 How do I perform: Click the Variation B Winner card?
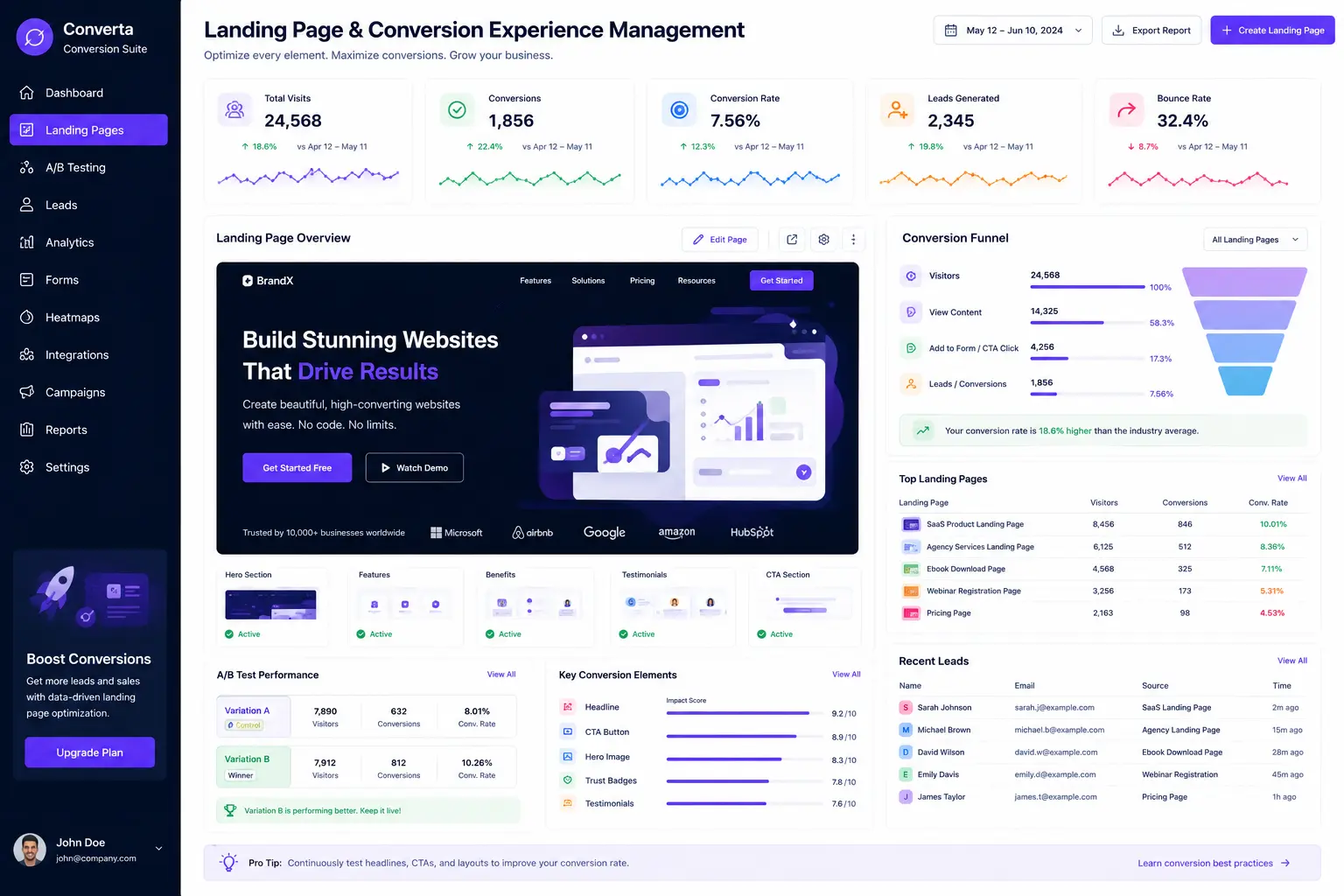(x=367, y=767)
